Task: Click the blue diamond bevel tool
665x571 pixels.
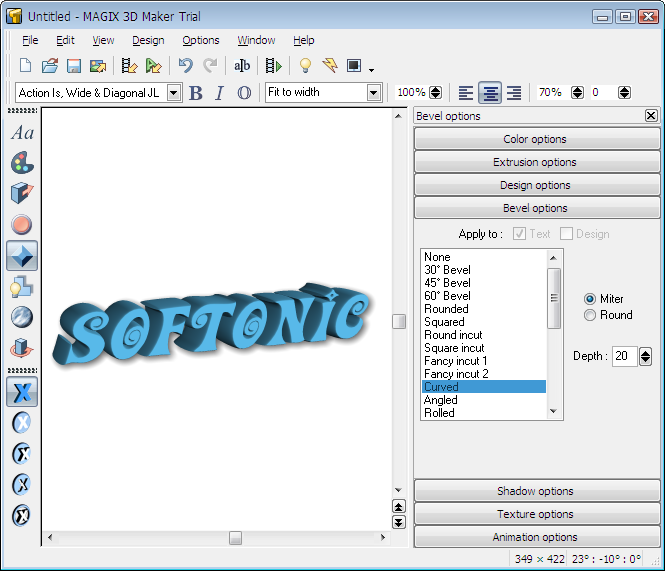Action: coord(22,256)
